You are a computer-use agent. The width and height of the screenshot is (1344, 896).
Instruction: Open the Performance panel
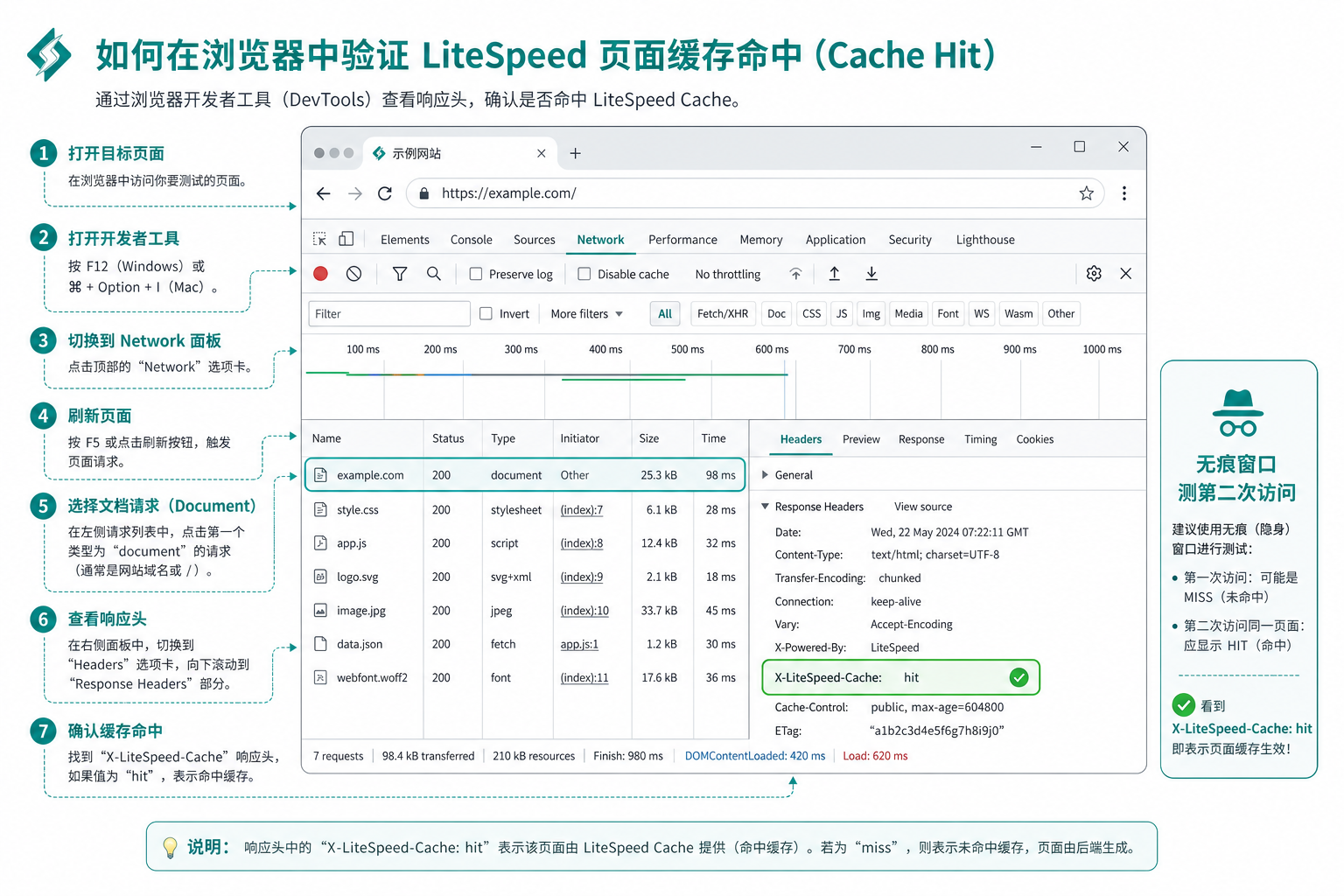682,240
